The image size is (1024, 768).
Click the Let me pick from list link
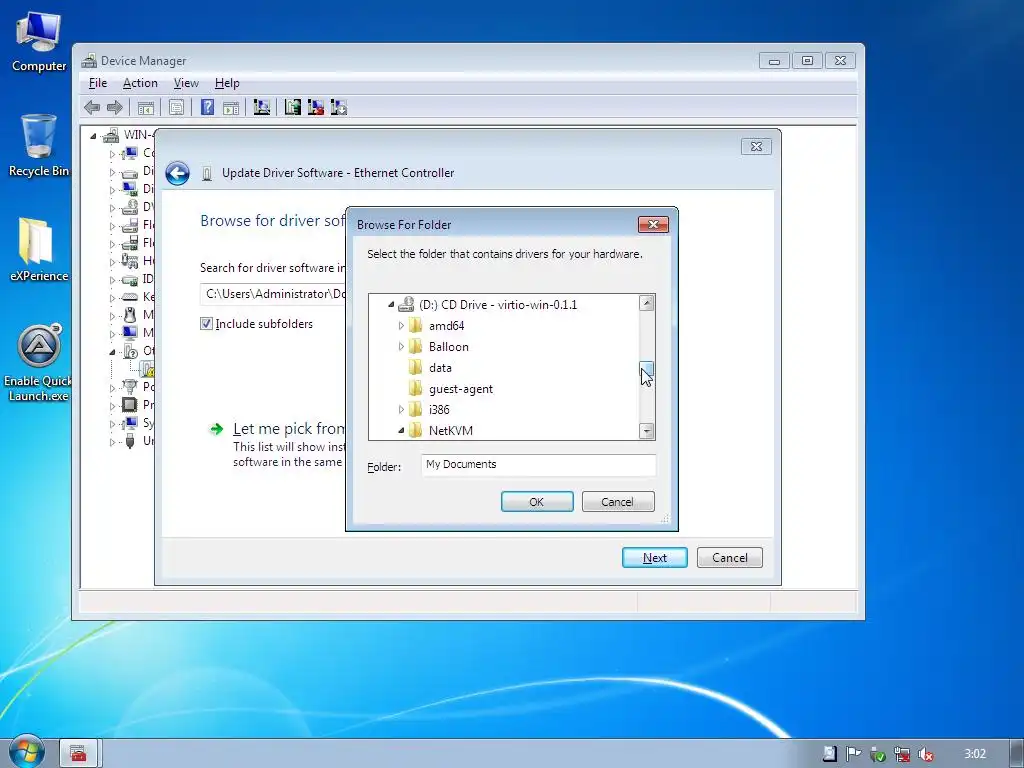289,428
